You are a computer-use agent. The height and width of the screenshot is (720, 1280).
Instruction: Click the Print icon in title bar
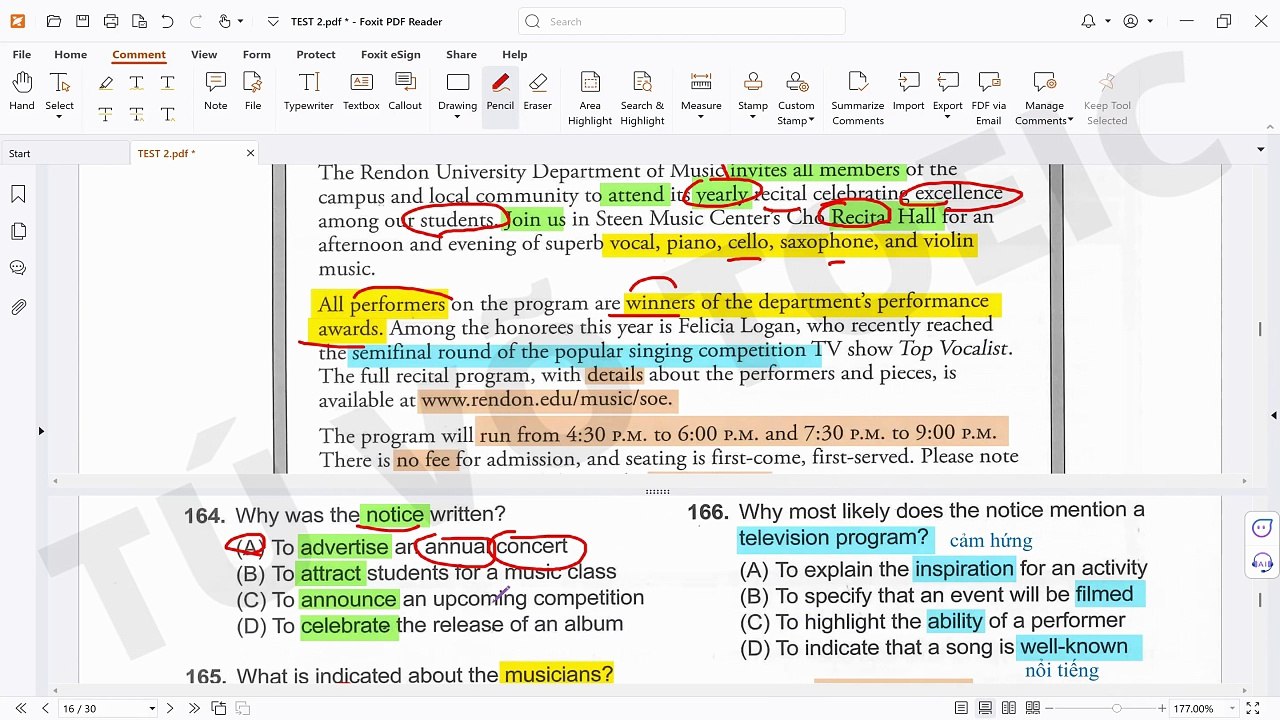(111, 21)
